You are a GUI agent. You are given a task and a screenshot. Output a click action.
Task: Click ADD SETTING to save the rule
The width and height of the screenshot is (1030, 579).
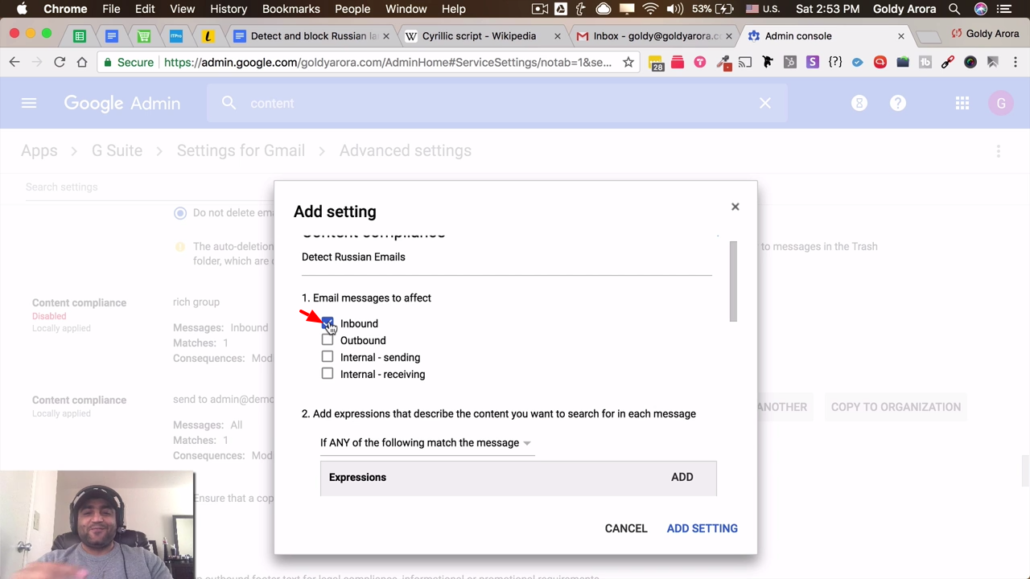coord(702,528)
